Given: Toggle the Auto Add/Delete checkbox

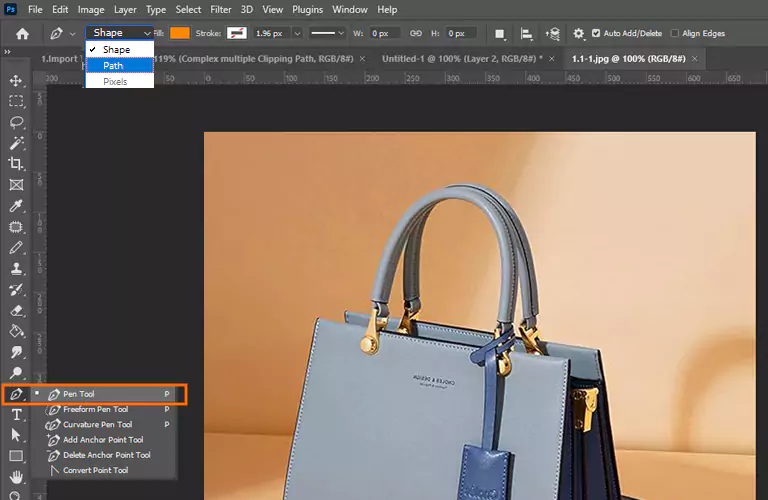Looking at the screenshot, I should click(597, 33).
